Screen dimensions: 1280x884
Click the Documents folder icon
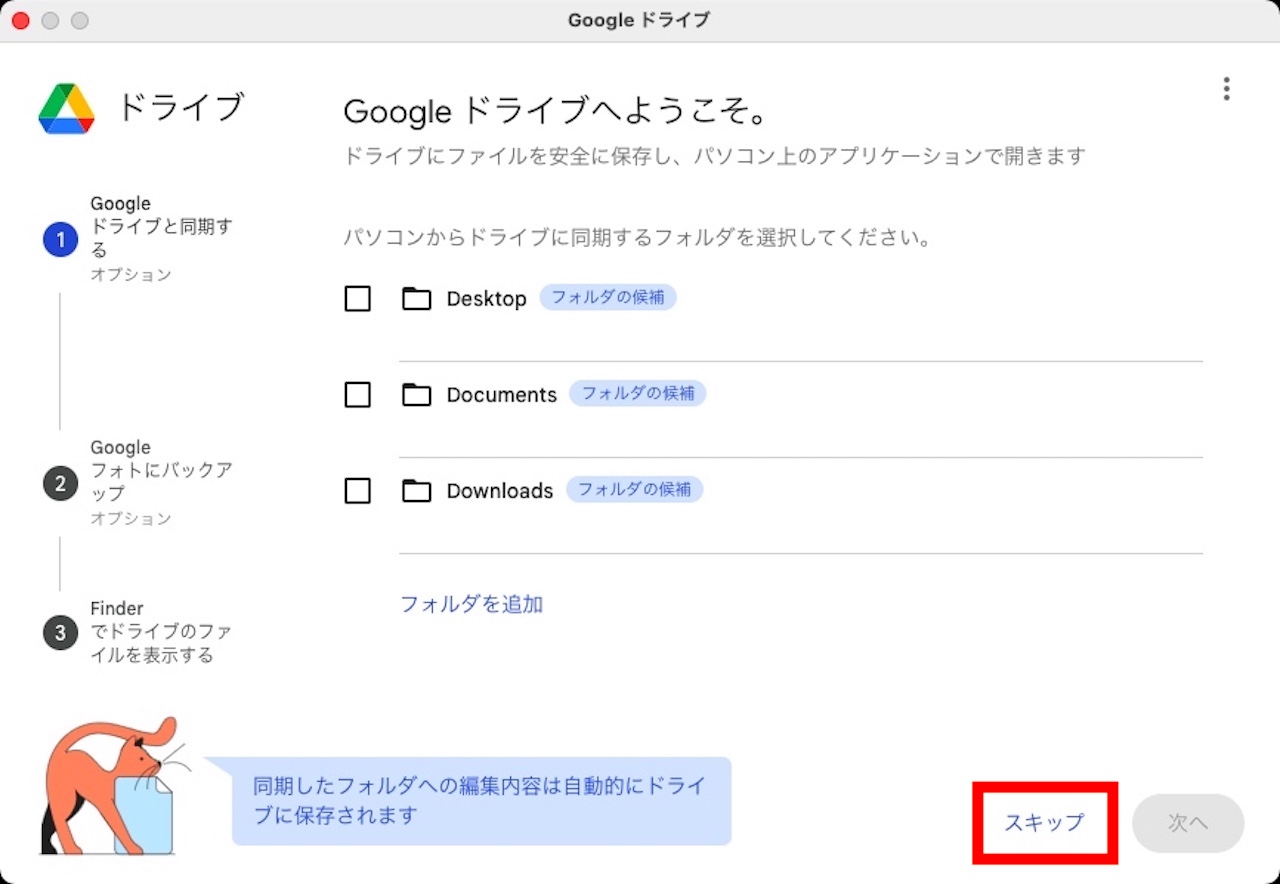coord(416,395)
